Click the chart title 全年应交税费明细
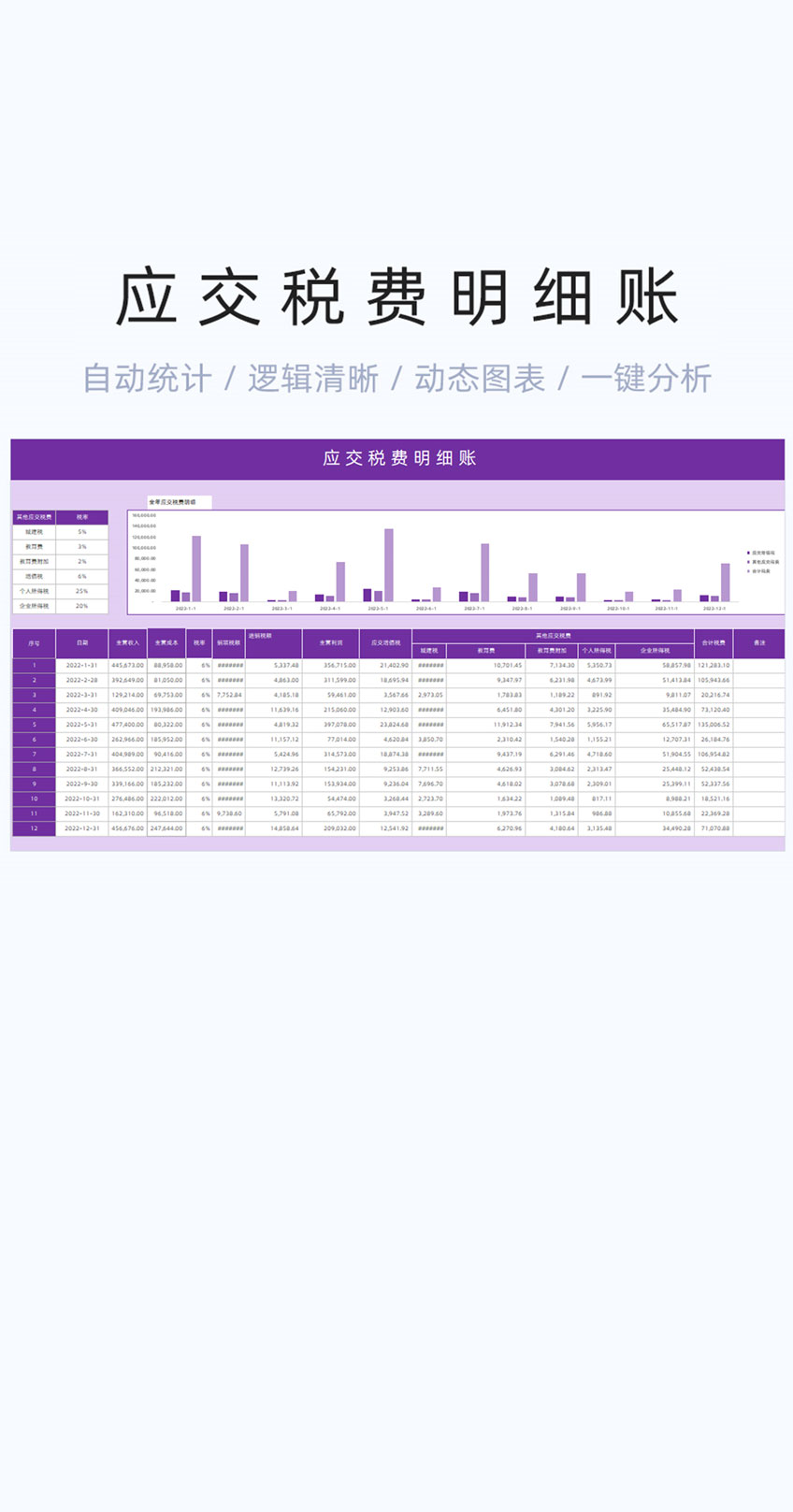 pos(174,502)
